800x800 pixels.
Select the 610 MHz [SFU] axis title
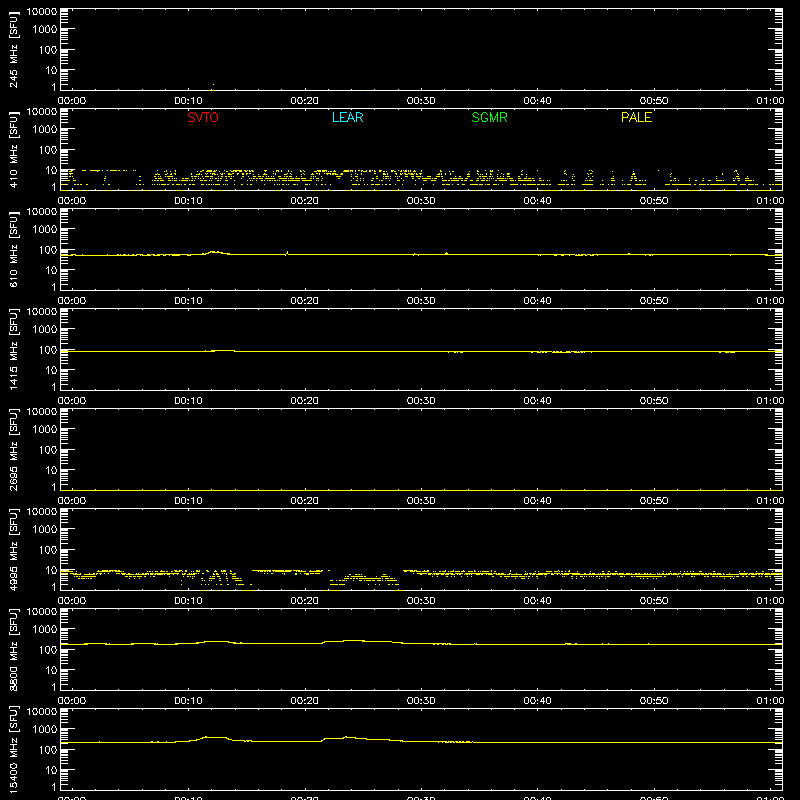tap(13, 250)
